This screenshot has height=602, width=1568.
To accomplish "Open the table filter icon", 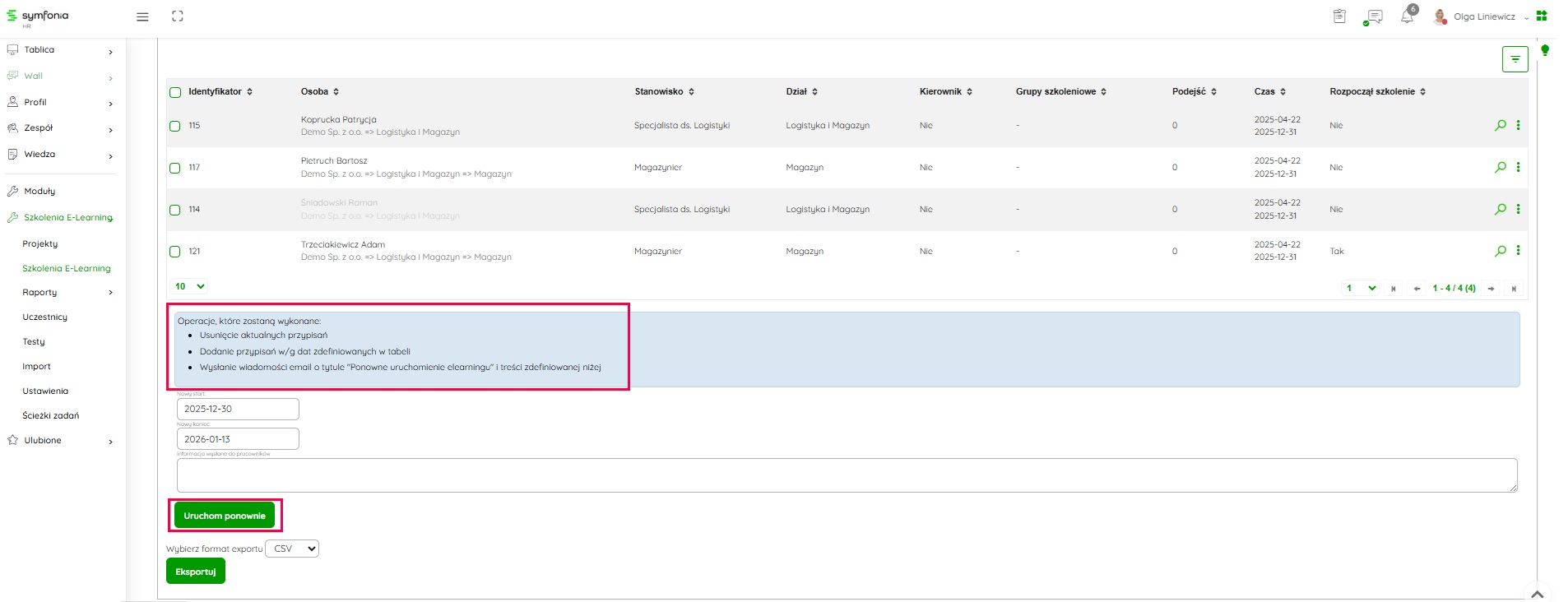I will click(1515, 59).
